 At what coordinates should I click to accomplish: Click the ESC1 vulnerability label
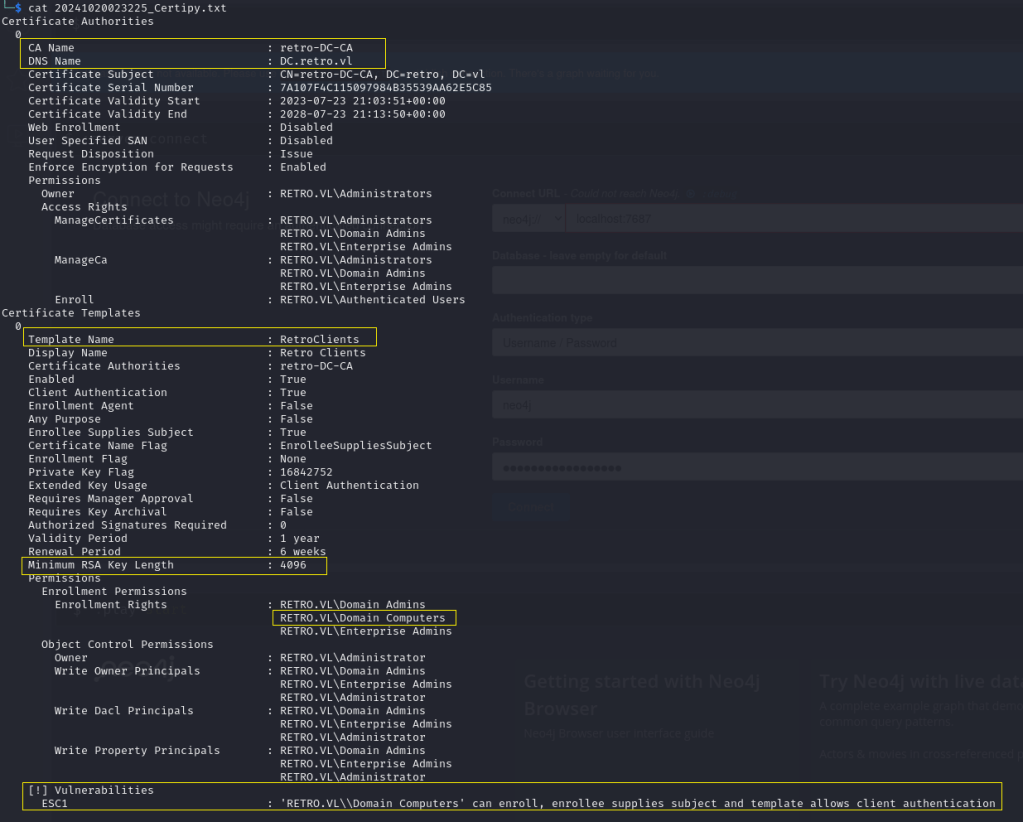tap(54, 803)
